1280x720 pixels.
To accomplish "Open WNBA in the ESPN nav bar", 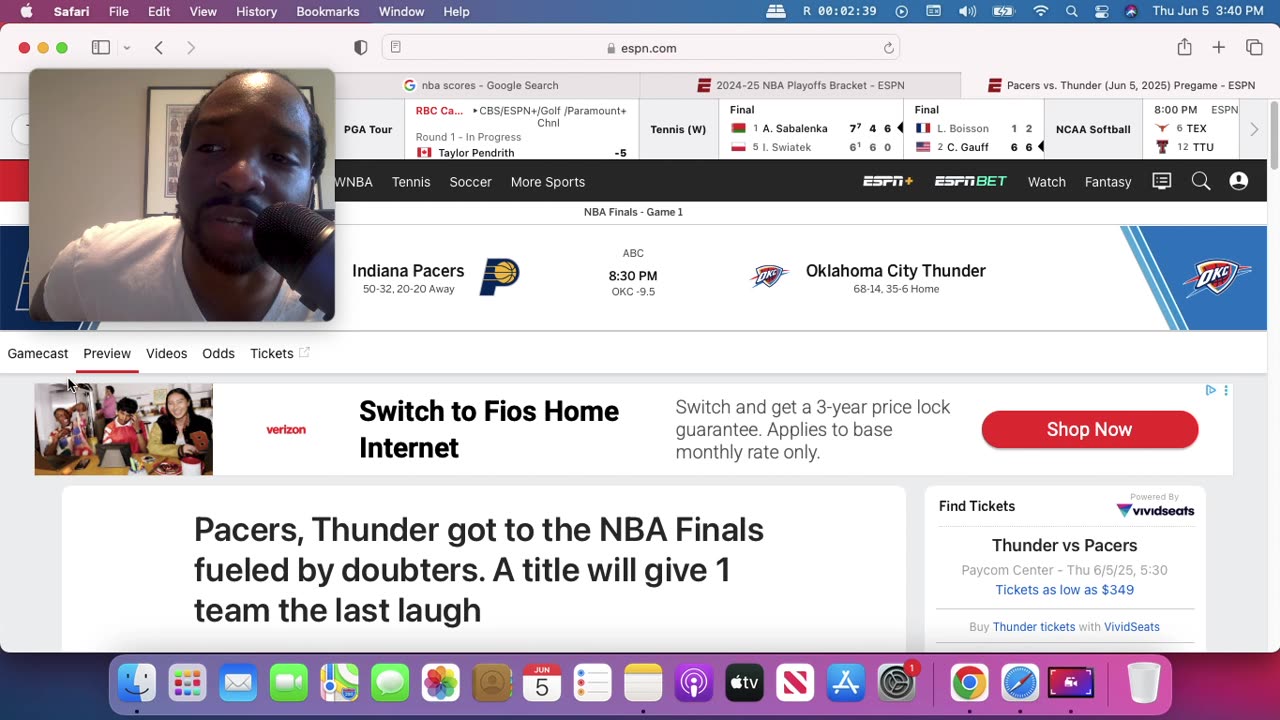I will click(353, 182).
